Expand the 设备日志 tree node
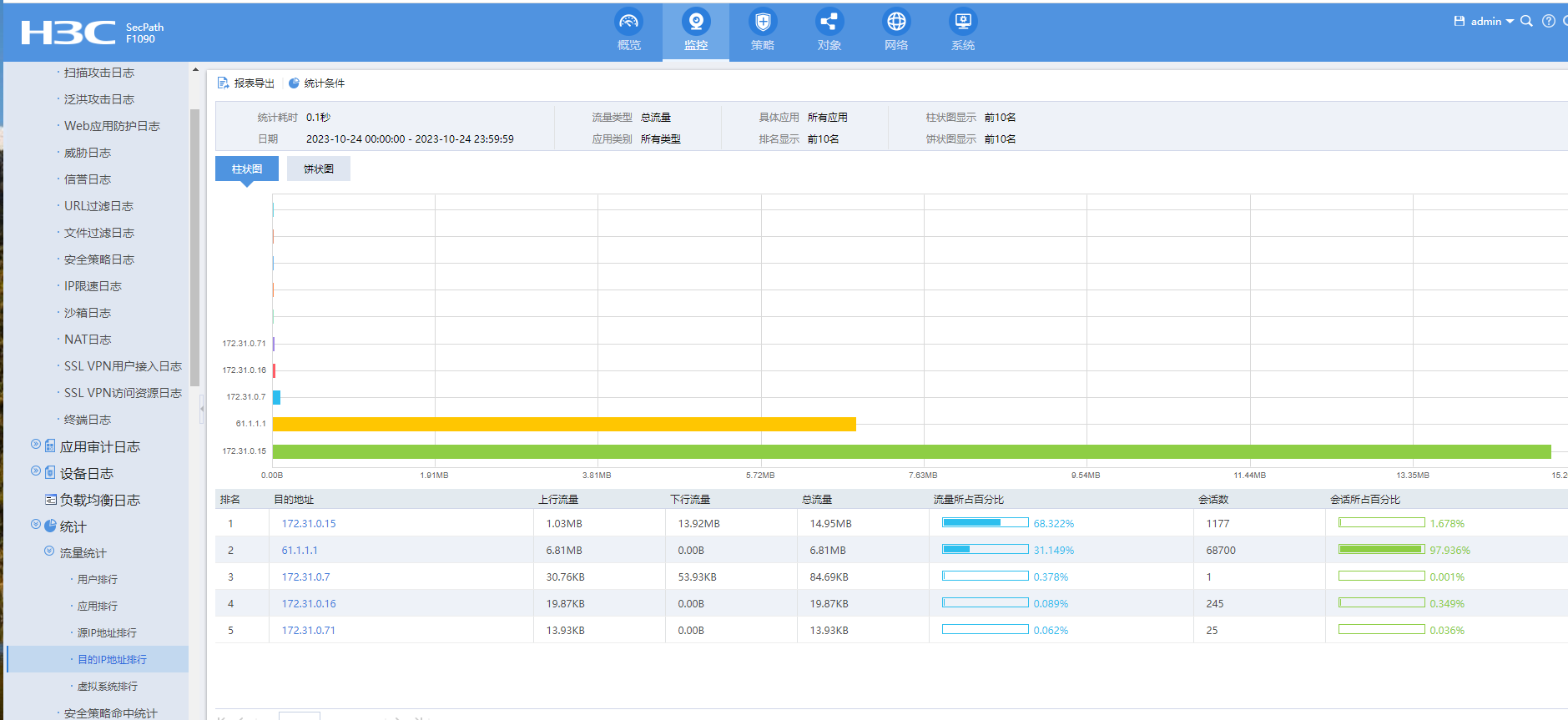The image size is (1568, 720). [x=36, y=472]
